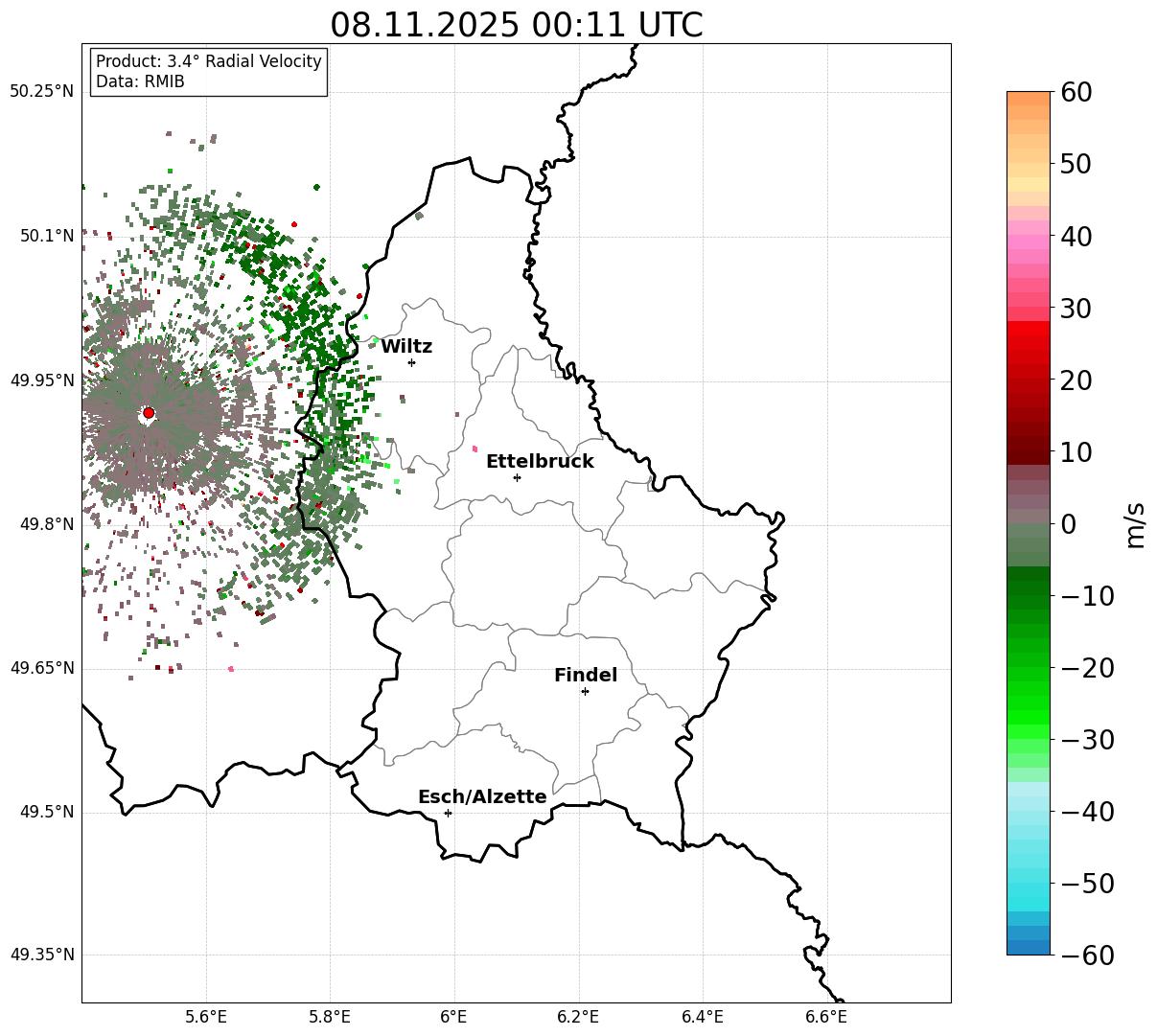Click the colorbar tick label 10
The image size is (1157, 1036).
(1076, 452)
